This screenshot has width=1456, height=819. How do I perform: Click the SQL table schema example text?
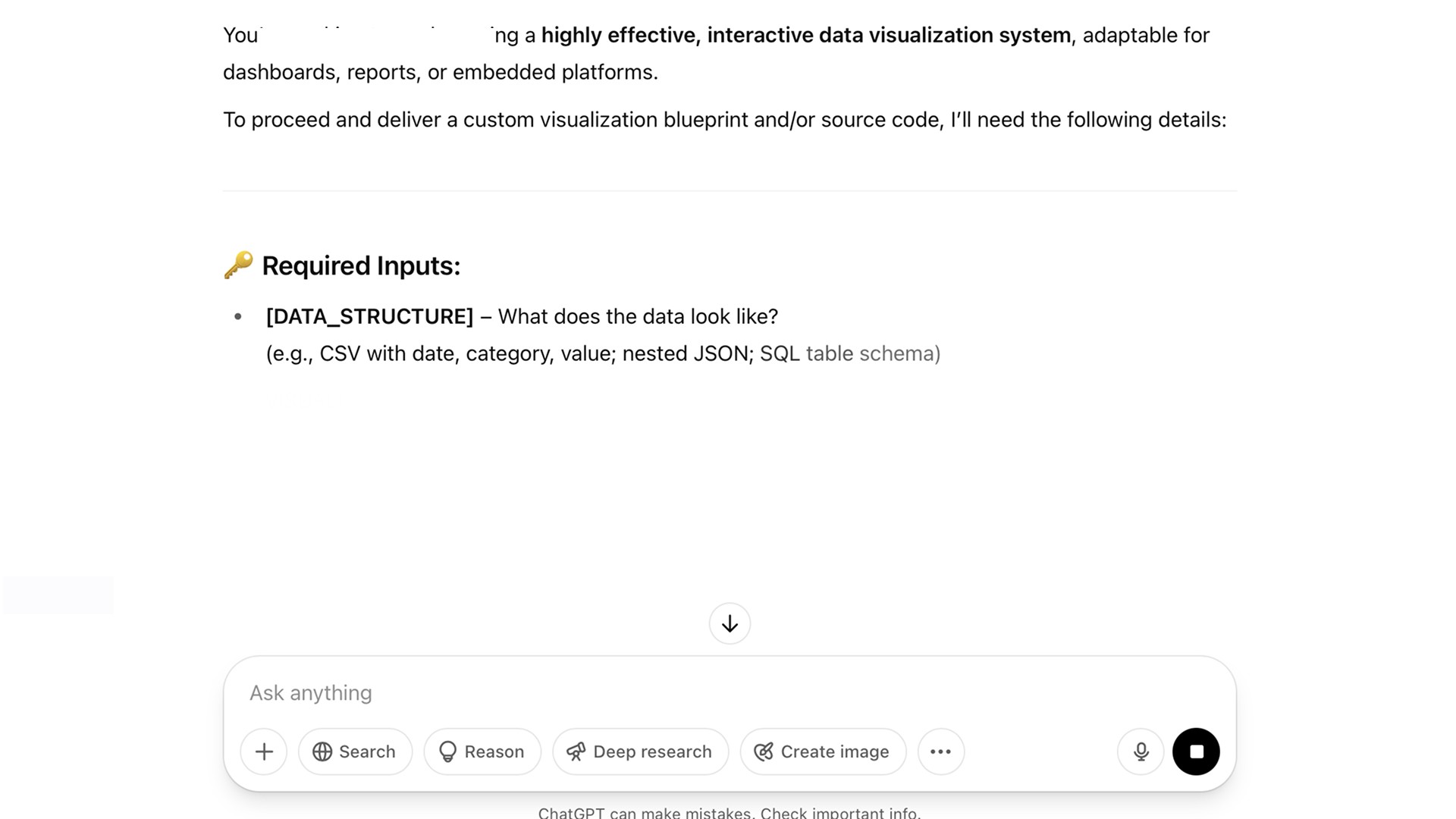tap(850, 354)
